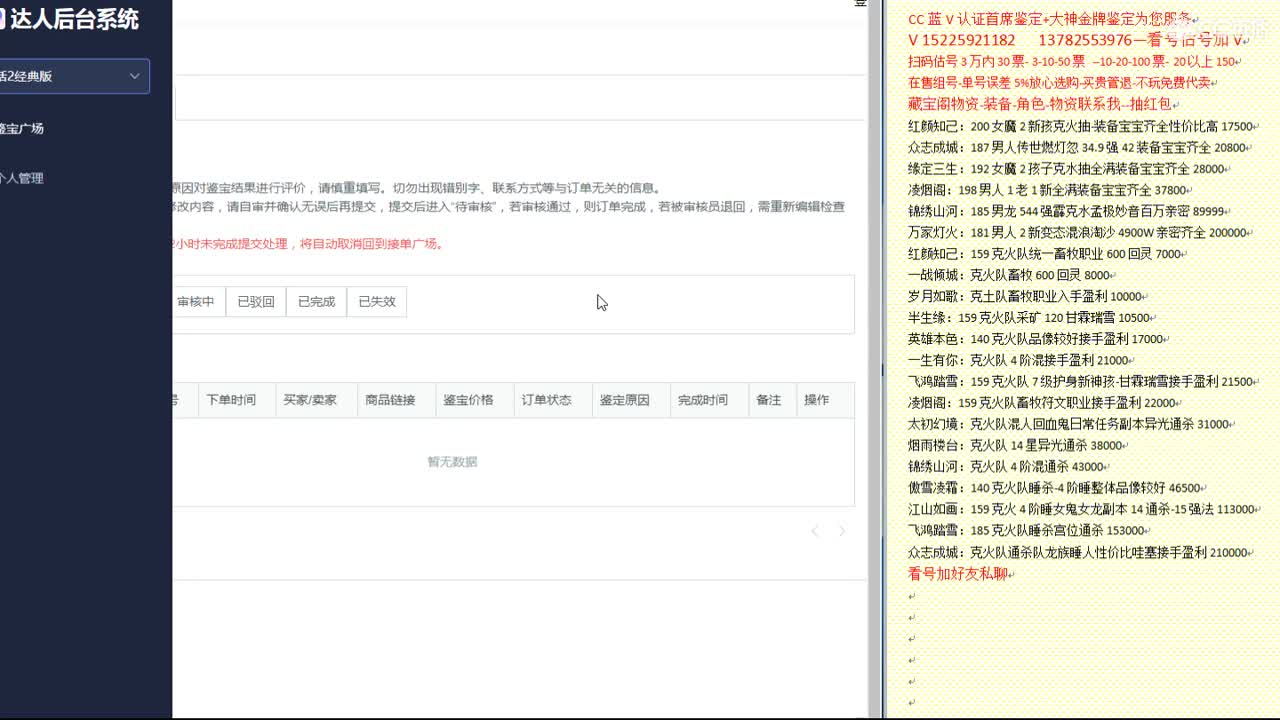Switch to the 审核中 tab

(196, 302)
